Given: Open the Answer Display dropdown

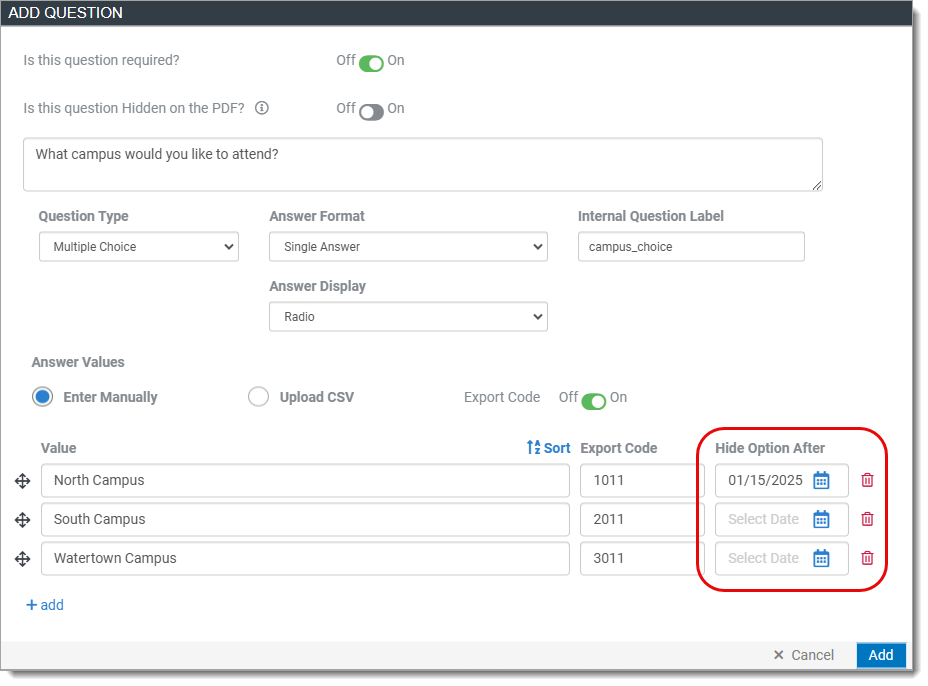Looking at the screenshot, I should [408, 317].
